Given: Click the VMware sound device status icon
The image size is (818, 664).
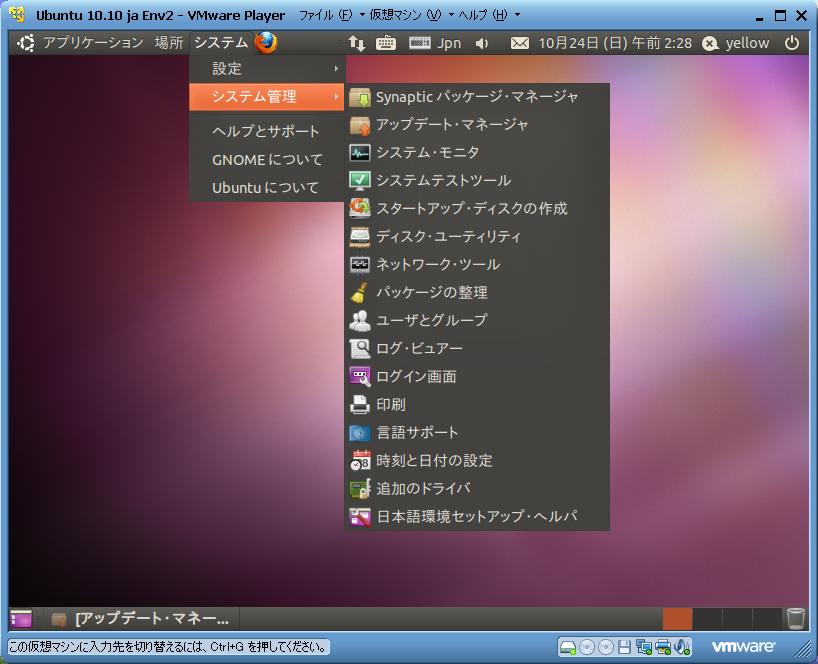Looking at the screenshot, I should 681,647.
